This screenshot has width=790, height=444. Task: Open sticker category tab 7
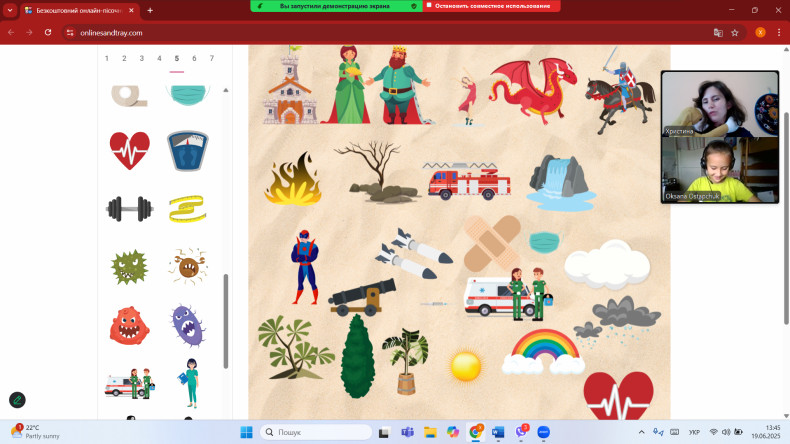(211, 59)
